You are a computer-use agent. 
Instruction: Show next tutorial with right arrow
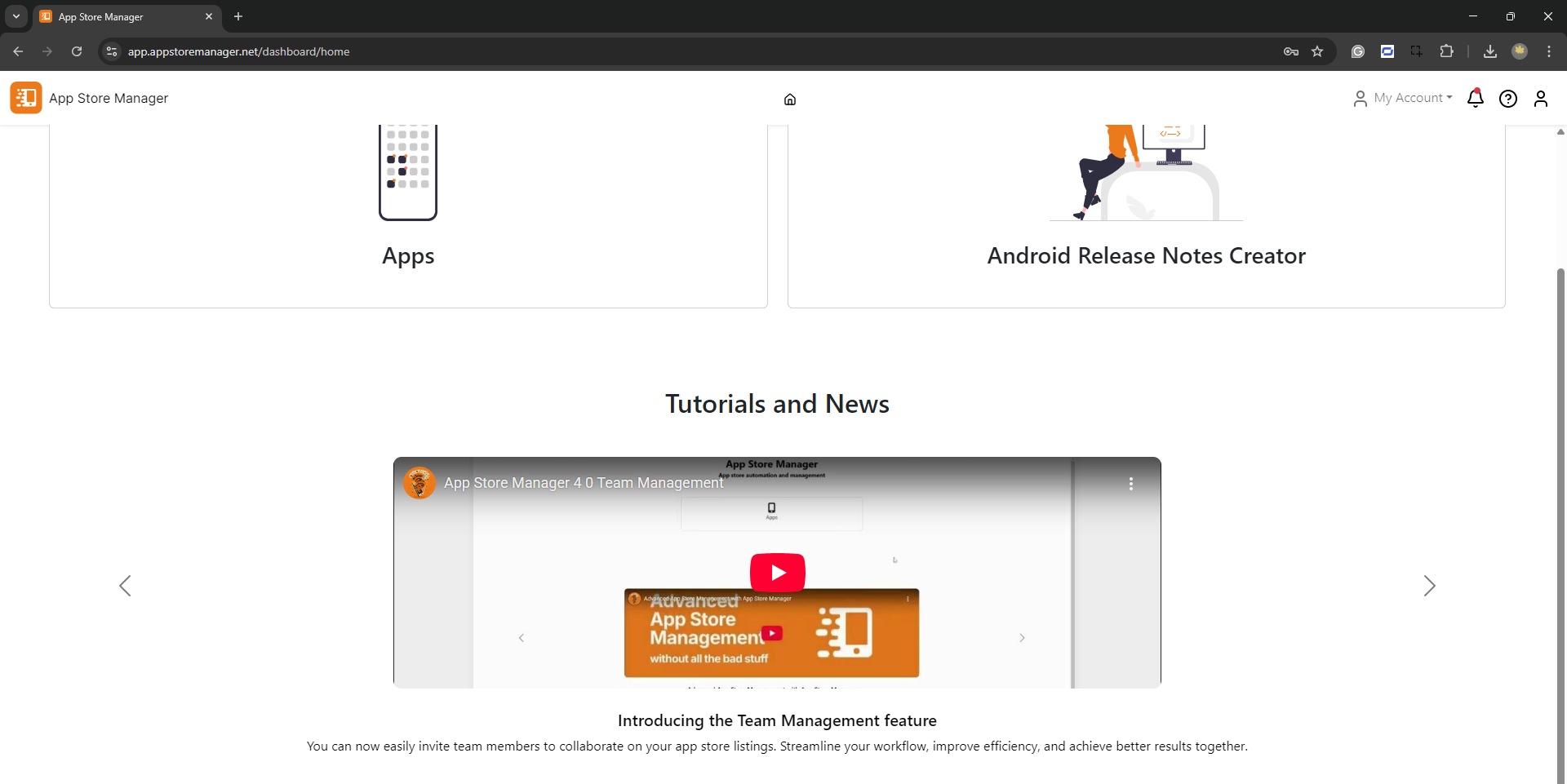click(1429, 586)
